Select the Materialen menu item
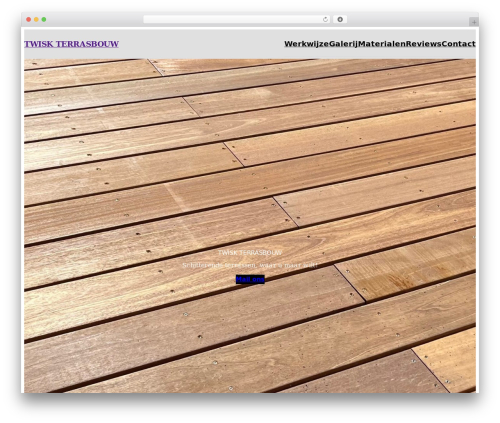Screen dimensions: 500x423 click(382, 44)
